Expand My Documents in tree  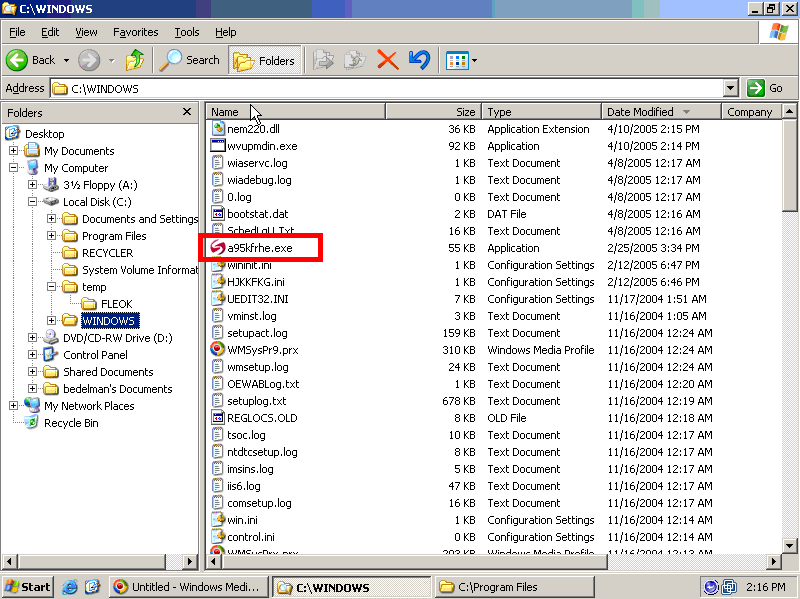(x=13, y=151)
